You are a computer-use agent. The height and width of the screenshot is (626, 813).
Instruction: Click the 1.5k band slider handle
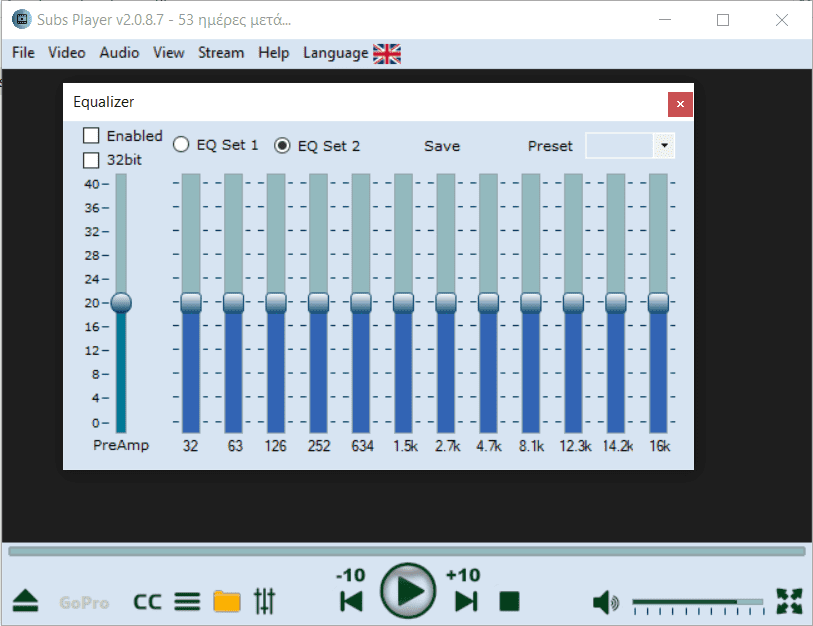click(403, 302)
